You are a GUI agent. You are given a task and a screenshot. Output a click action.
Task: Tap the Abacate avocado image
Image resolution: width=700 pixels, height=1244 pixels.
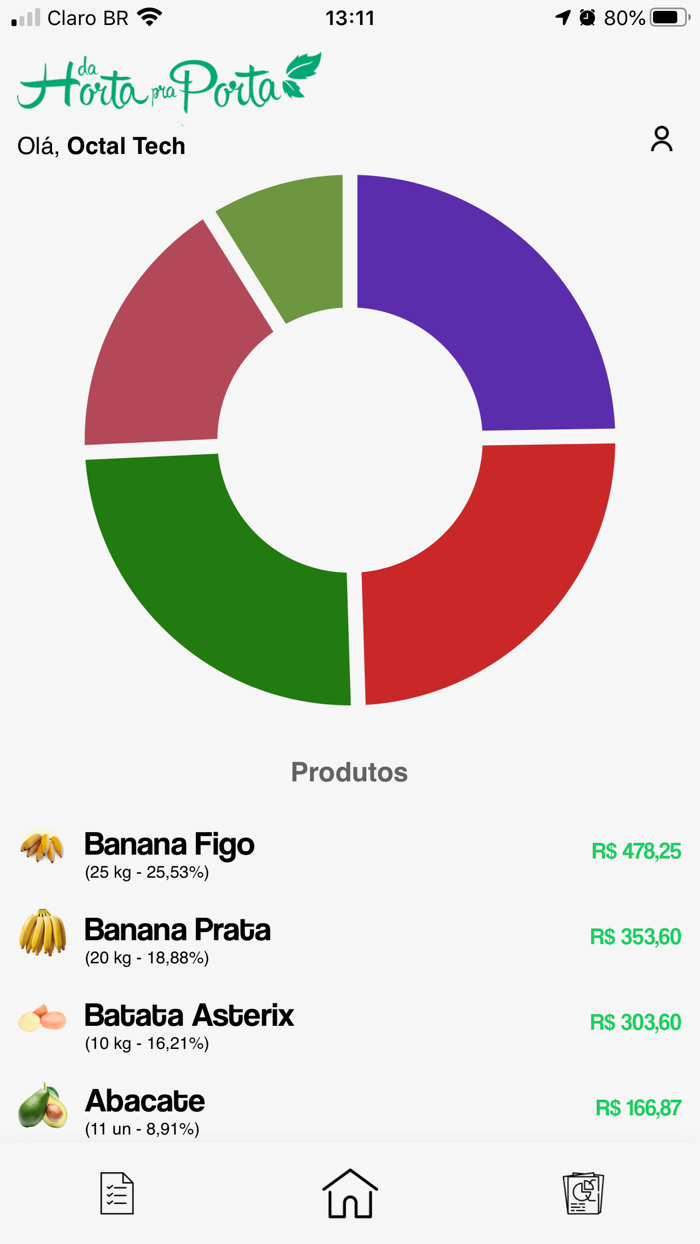[x=42, y=1106]
